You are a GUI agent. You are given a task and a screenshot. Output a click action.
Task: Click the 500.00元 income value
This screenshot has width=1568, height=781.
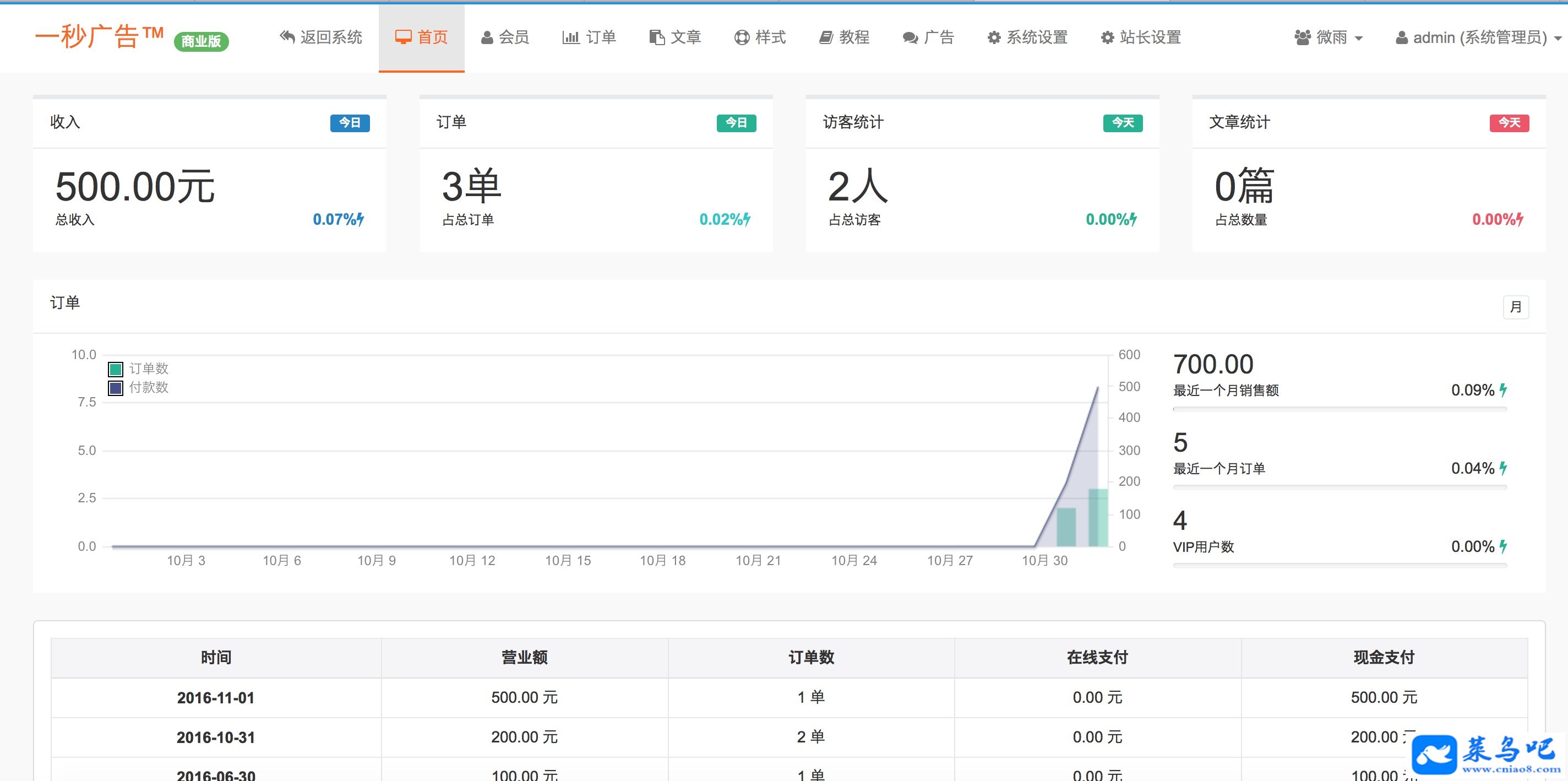coord(134,186)
